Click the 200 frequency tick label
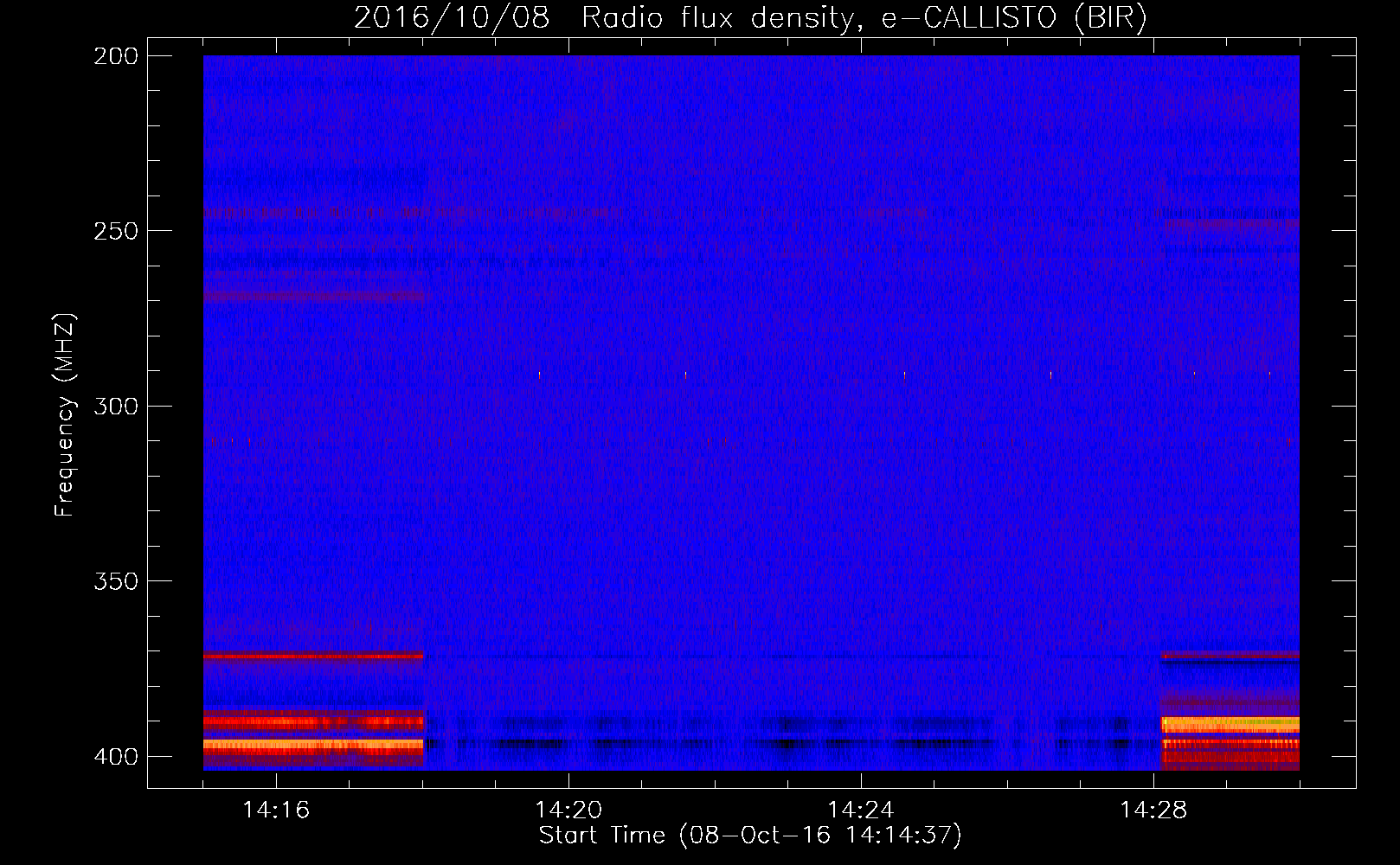1400x865 pixels. [115, 56]
